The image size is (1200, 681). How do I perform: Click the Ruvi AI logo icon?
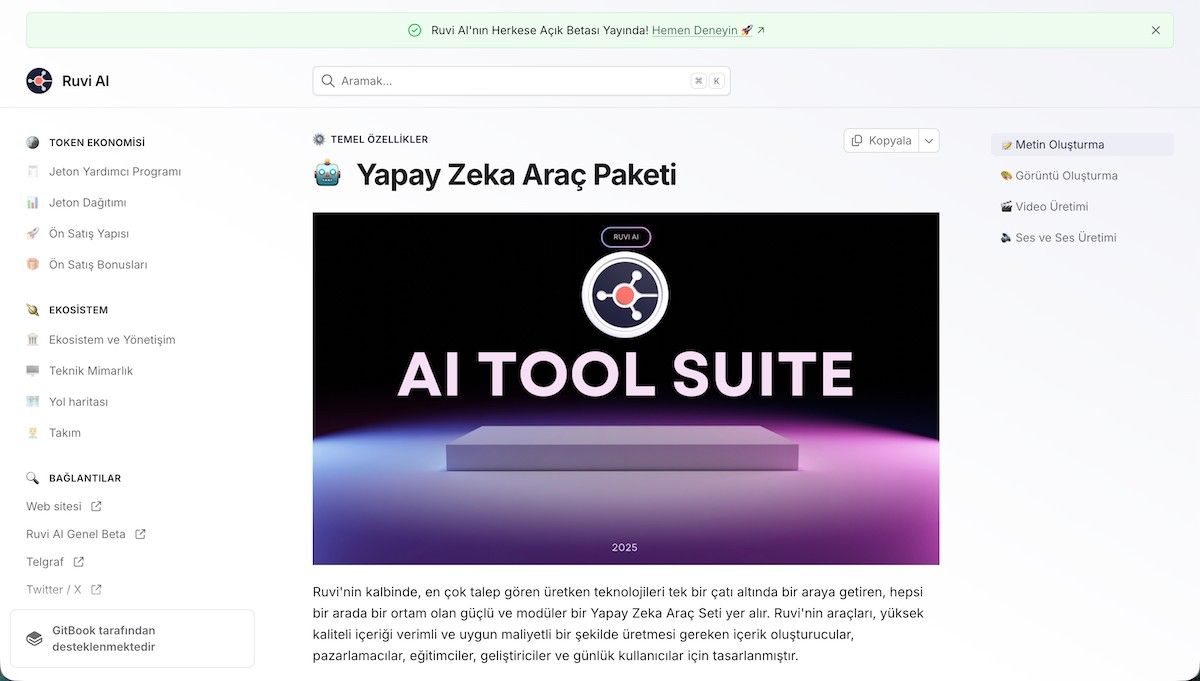[x=39, y=81]
